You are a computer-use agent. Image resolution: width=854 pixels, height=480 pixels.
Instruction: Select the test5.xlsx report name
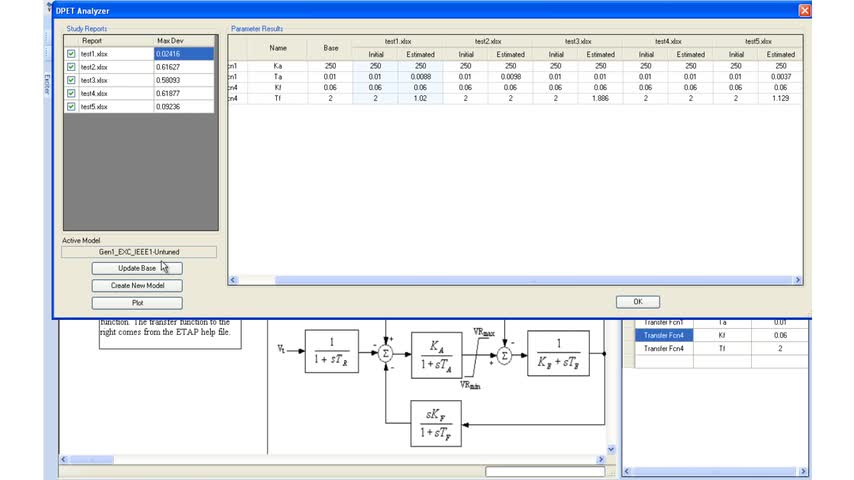116,107
